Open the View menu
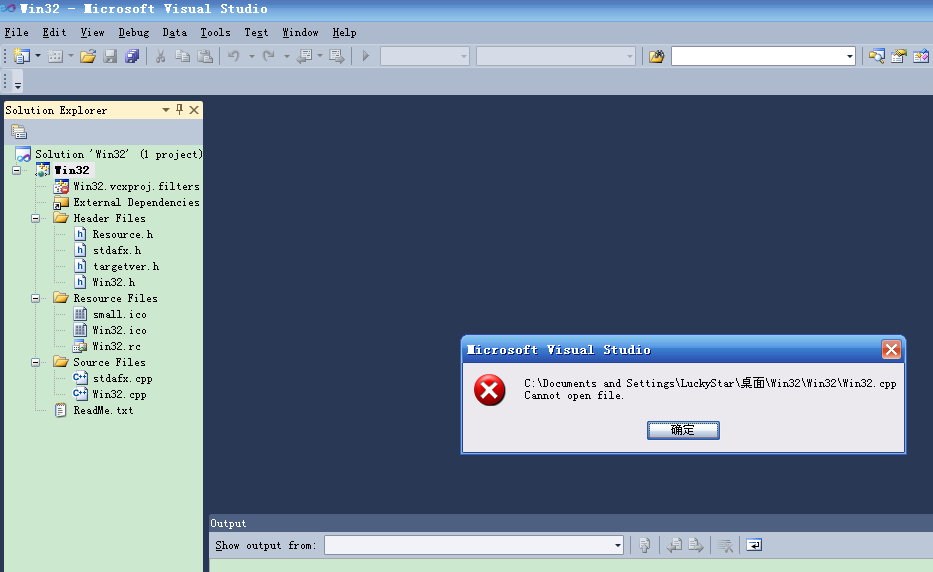This screenshot has width=933, height=572. (92, 33)
